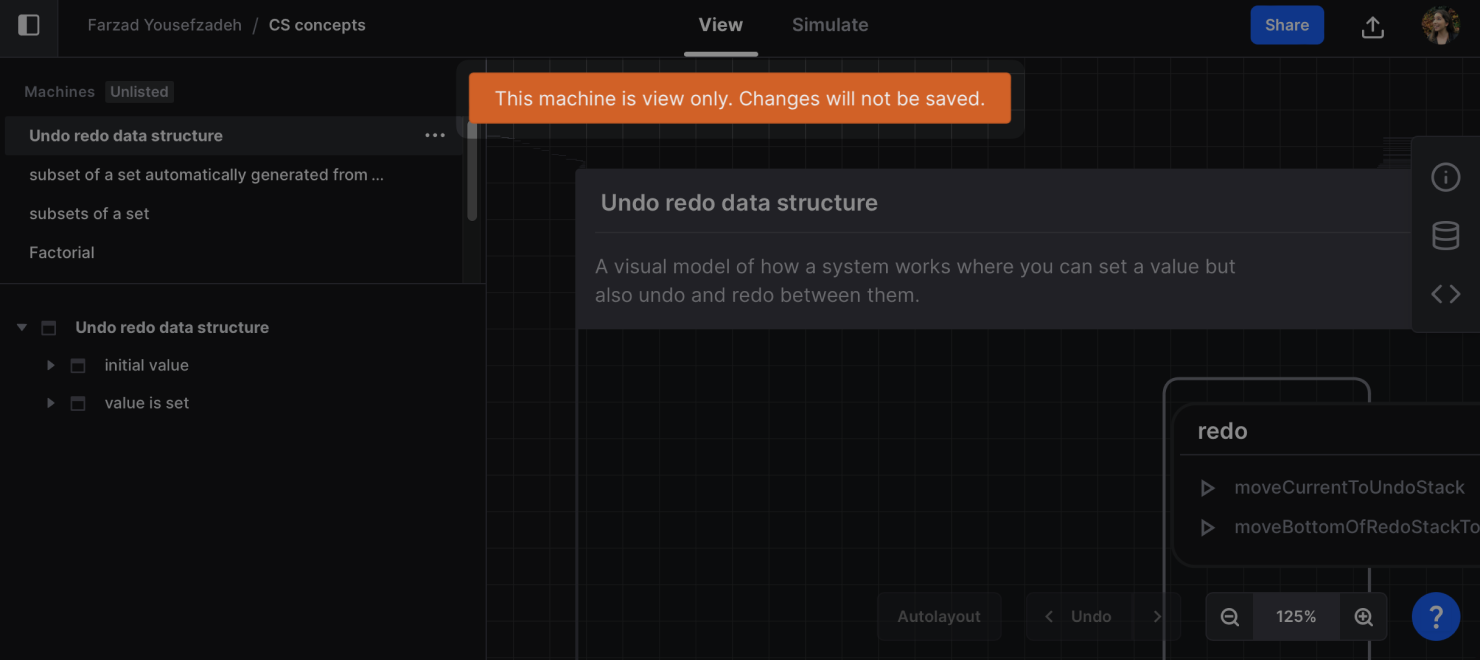The height and width of the screenshot is (660, 1480).
Task: Select the View tab
Action: click(720, 26)
